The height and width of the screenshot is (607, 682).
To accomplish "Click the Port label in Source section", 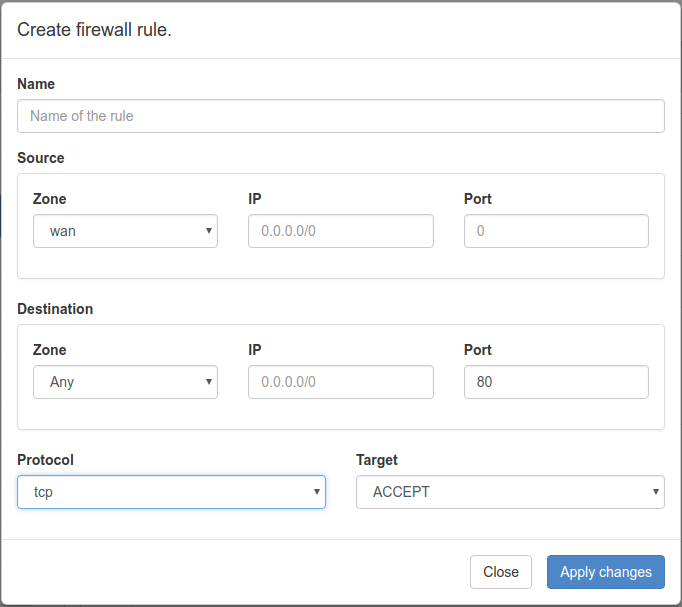I will tap(478, 199).
